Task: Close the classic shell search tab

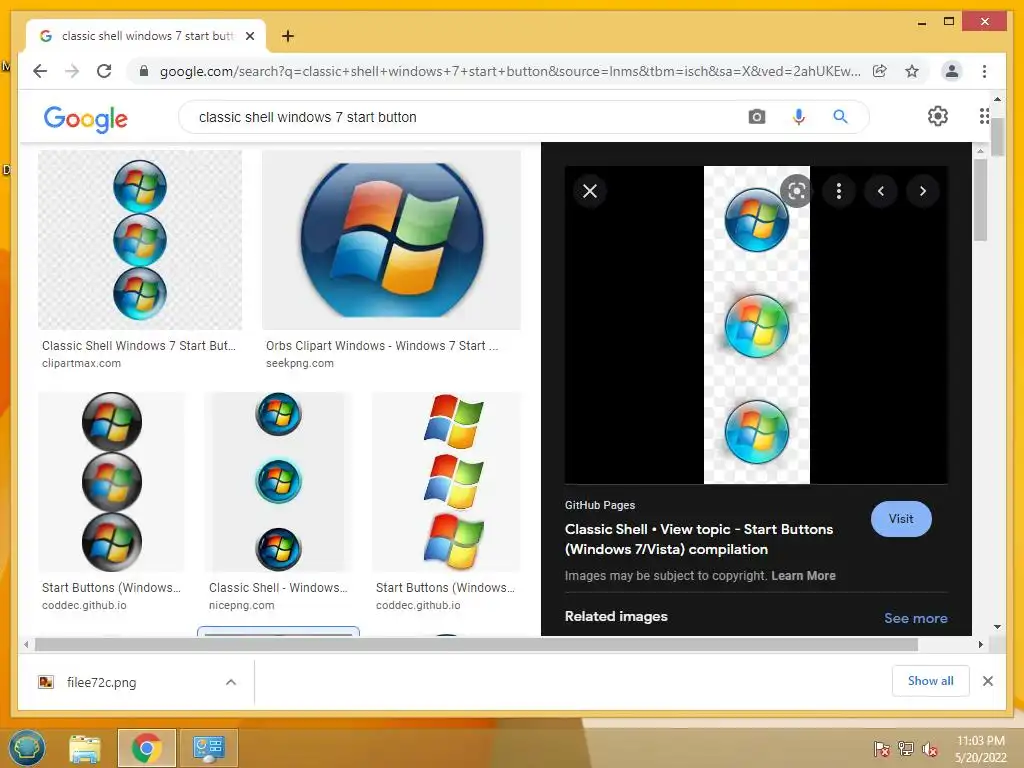Action: pos(249,36)
